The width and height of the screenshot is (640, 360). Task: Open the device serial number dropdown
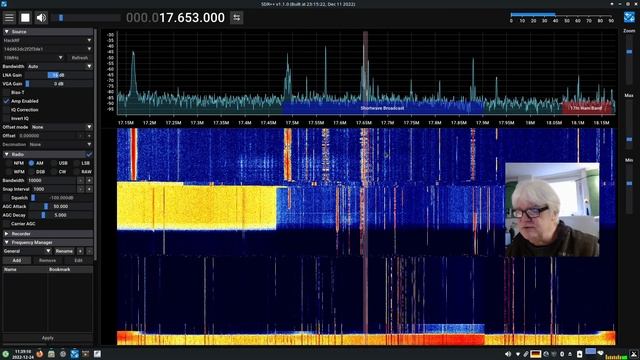coord(47,49)
